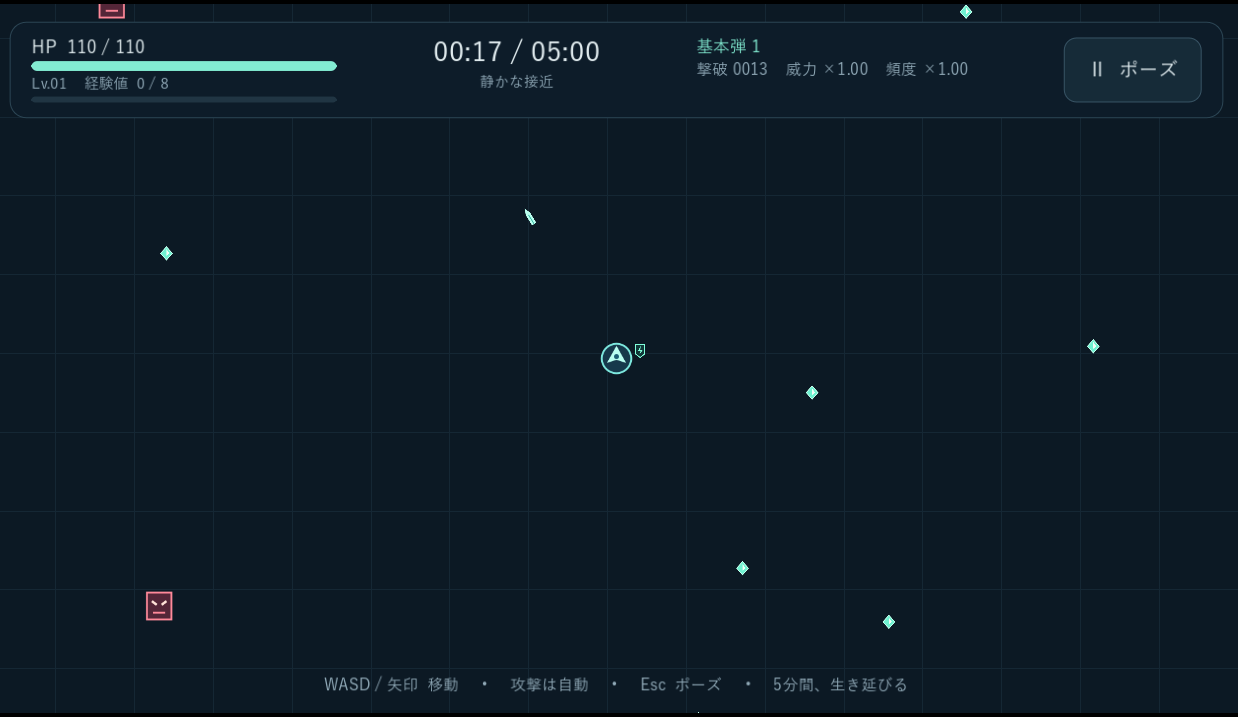Click the white bullet projectile
The image size is (1238, 717).
tap(530, 217)
